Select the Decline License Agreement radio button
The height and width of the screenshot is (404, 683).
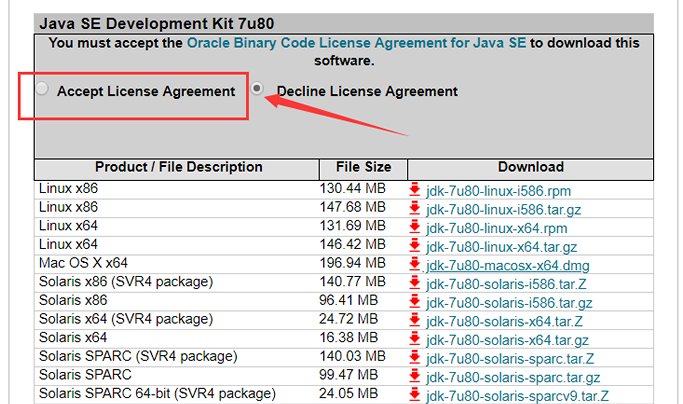(x=257, y=88)
